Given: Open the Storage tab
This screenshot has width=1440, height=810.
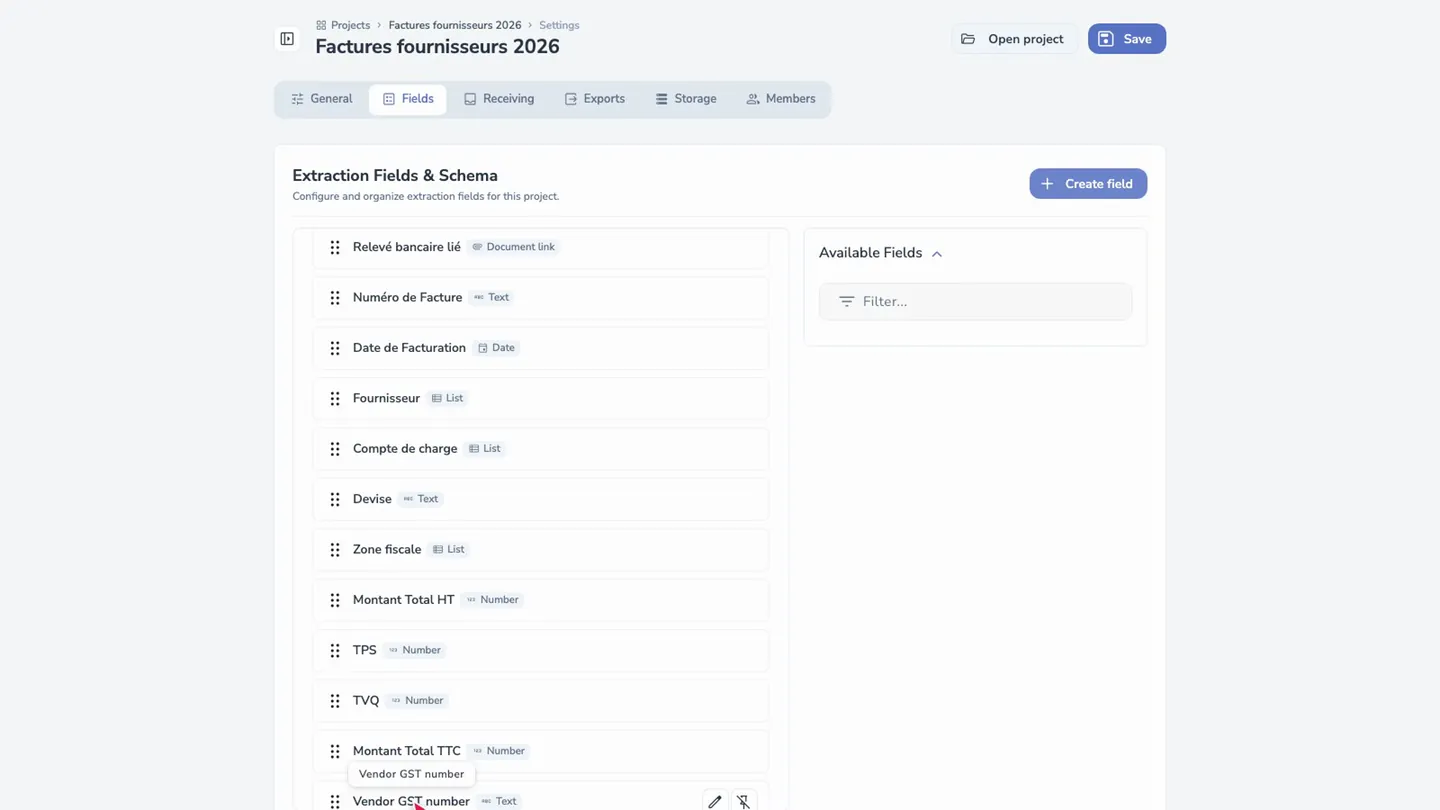Looking at the screenshot, I should (686, 99).
